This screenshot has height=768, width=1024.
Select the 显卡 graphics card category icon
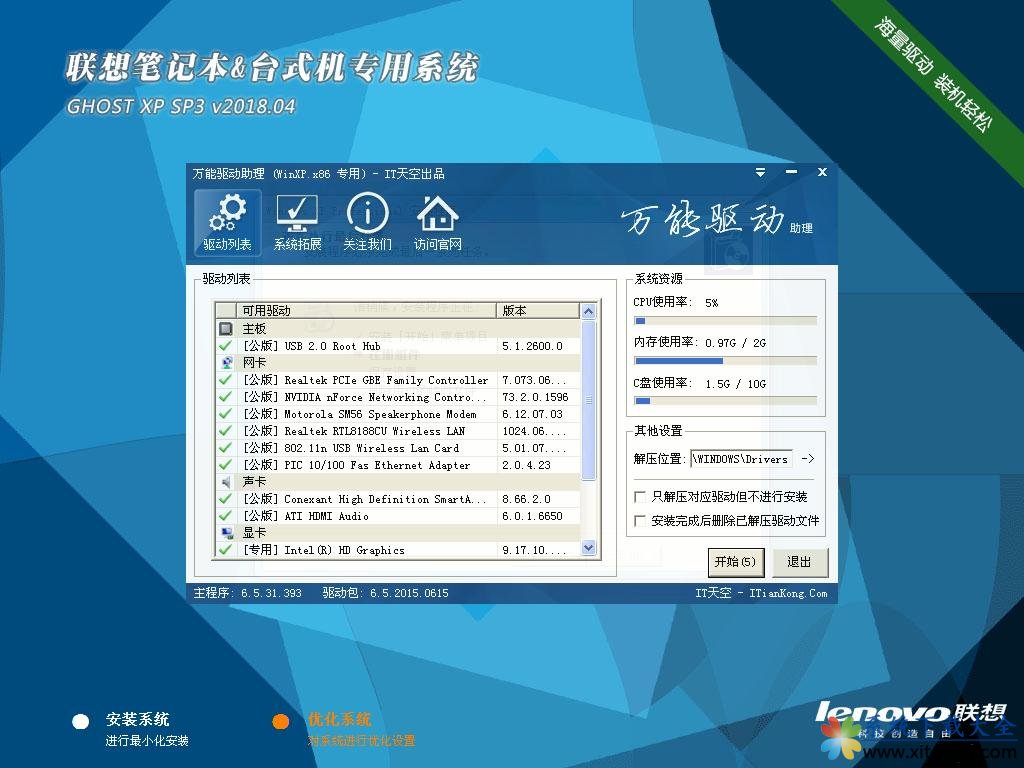pyautogui.click(x=227, y=532)
